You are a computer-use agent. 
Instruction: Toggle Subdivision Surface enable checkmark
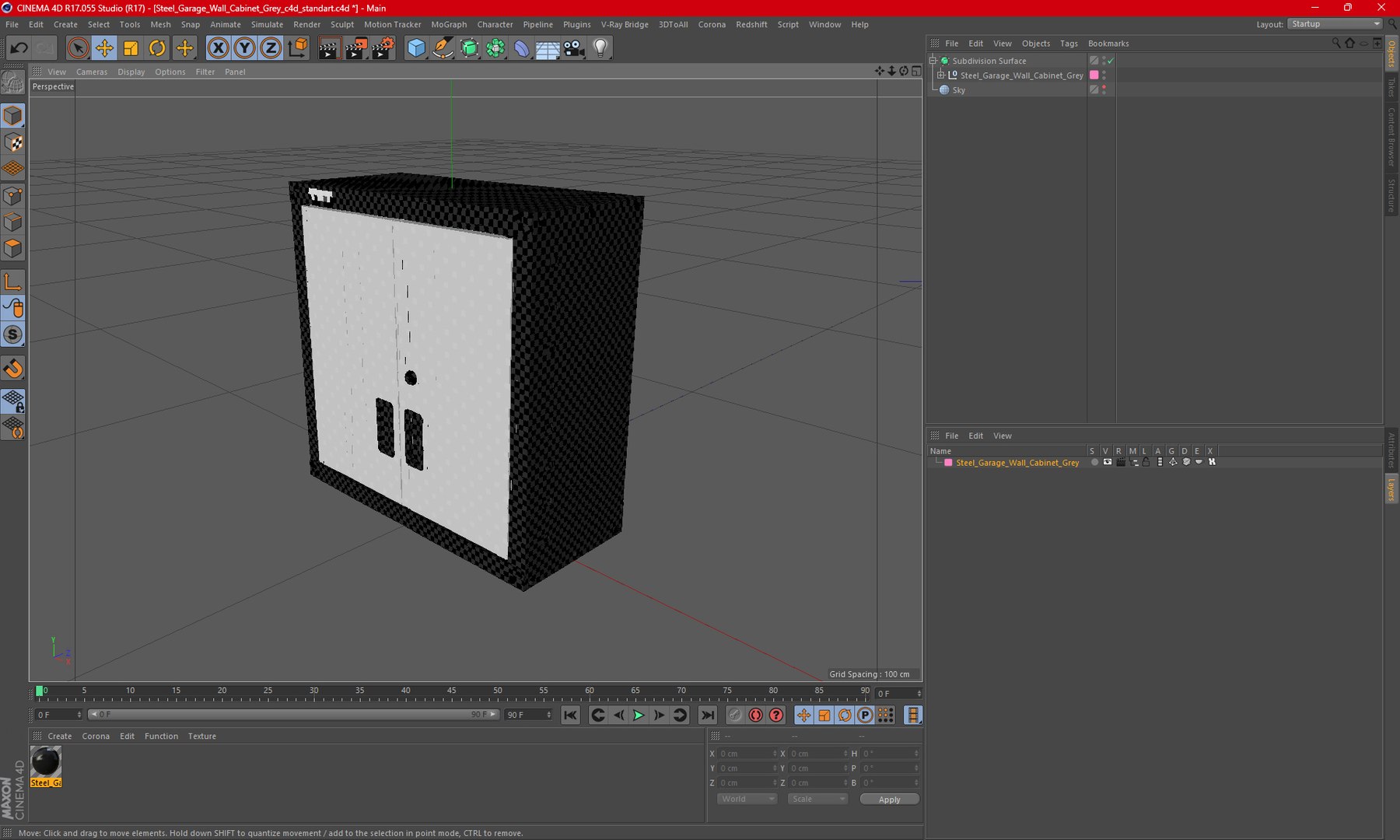point(1111,61)
